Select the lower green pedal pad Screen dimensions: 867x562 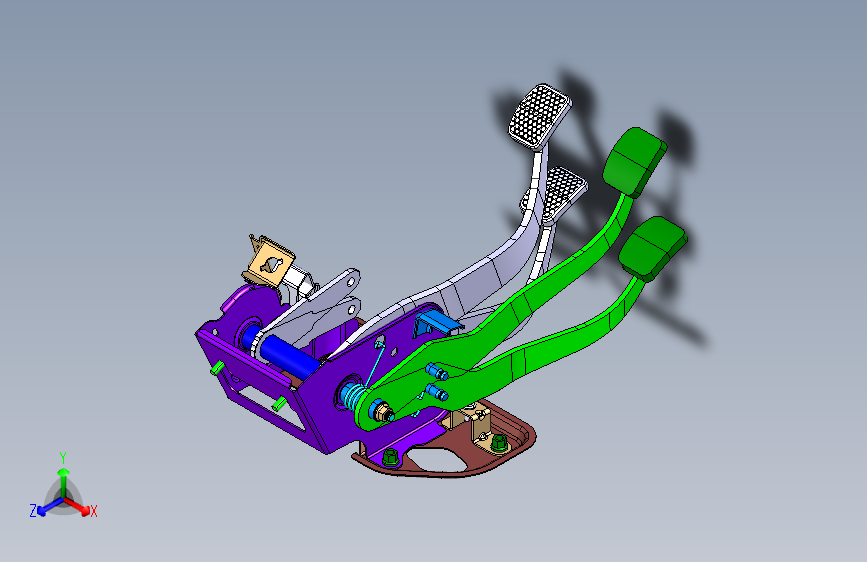(652, 248)
